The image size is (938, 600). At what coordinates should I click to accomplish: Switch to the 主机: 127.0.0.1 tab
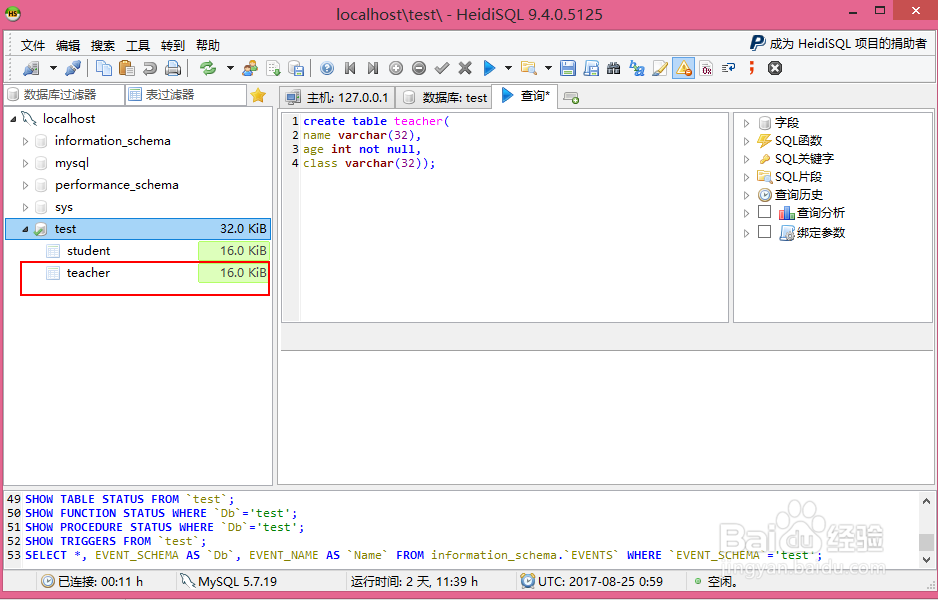pyautogui.click(x=337, y=98)
